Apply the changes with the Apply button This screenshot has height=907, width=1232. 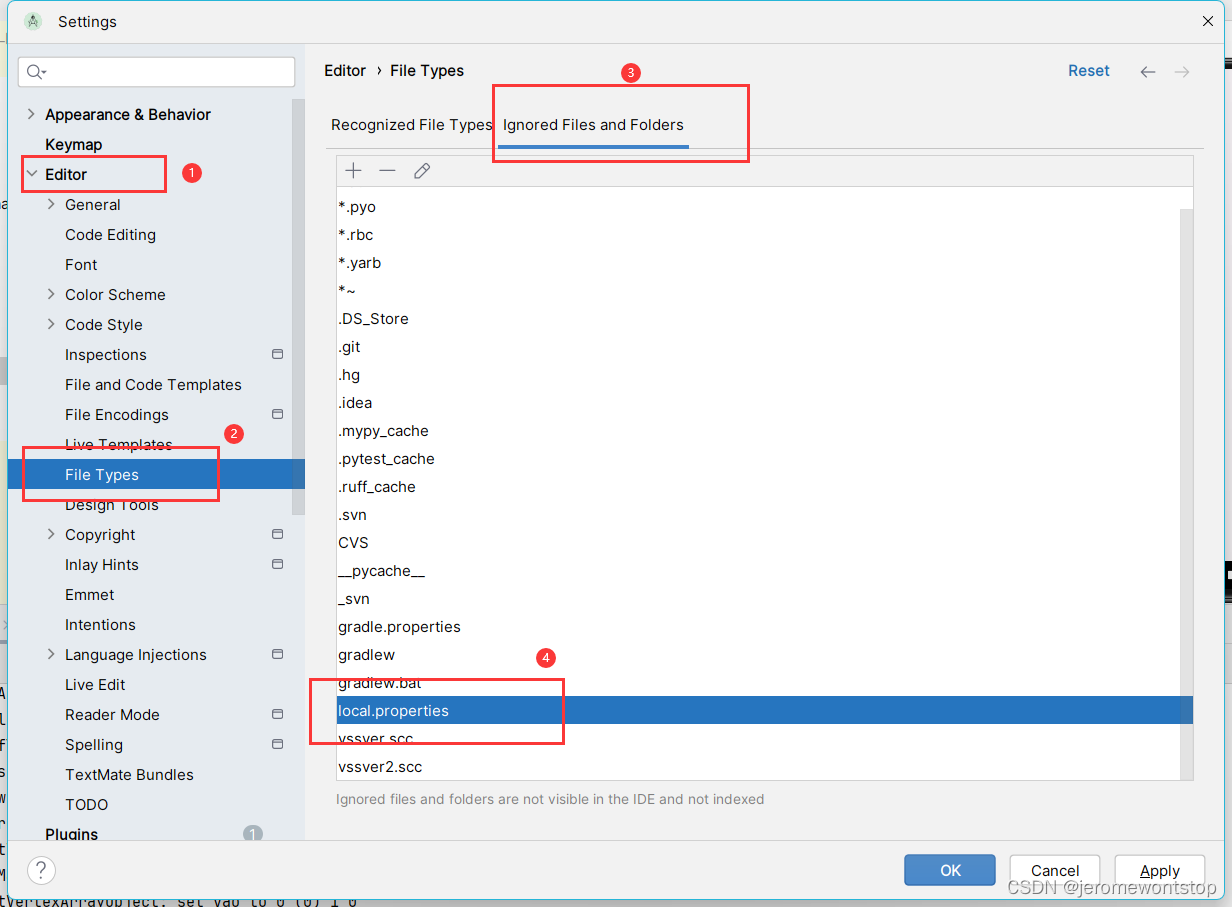coord(1160,870)
